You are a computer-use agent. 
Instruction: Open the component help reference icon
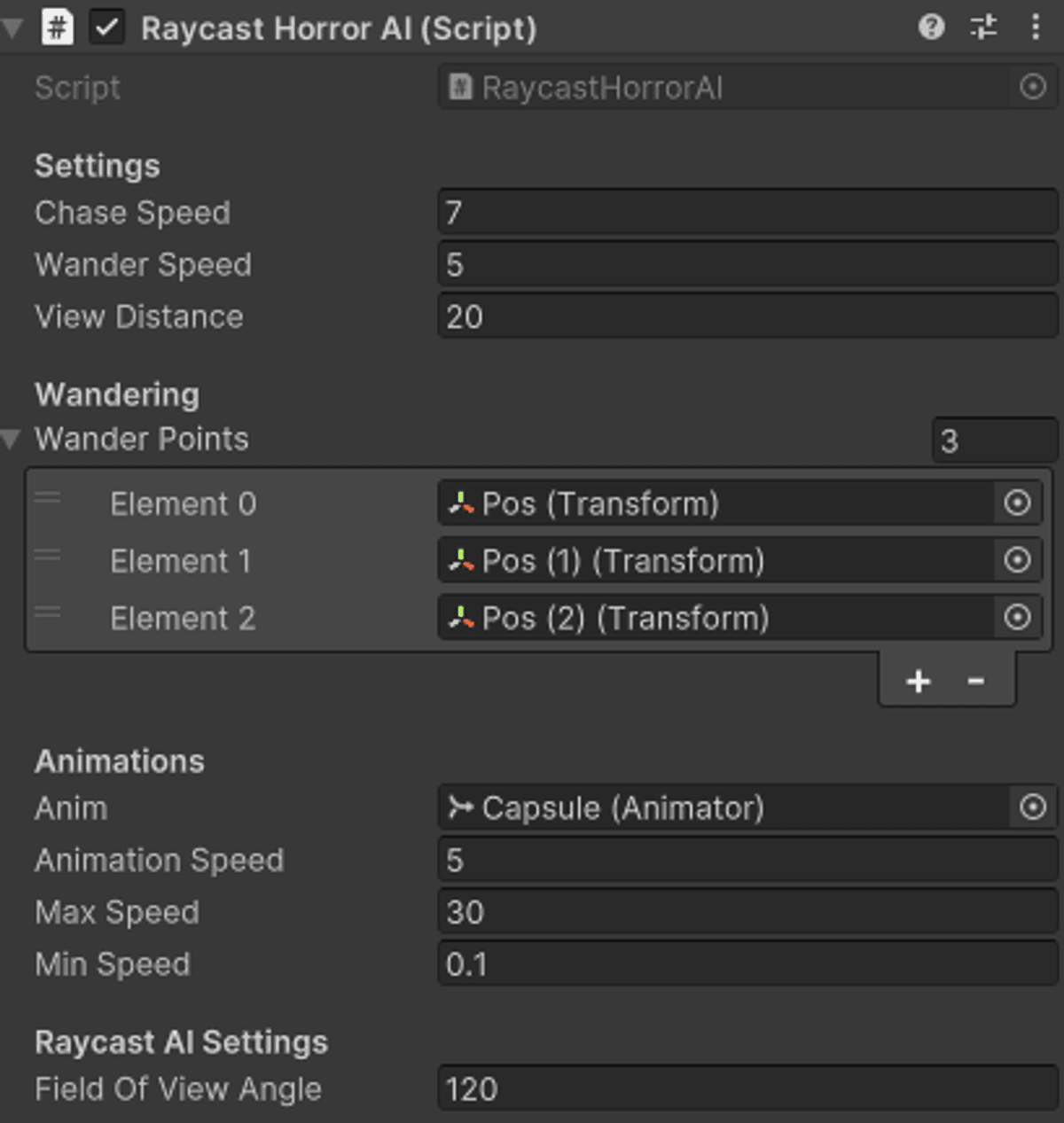click(931, 27)
